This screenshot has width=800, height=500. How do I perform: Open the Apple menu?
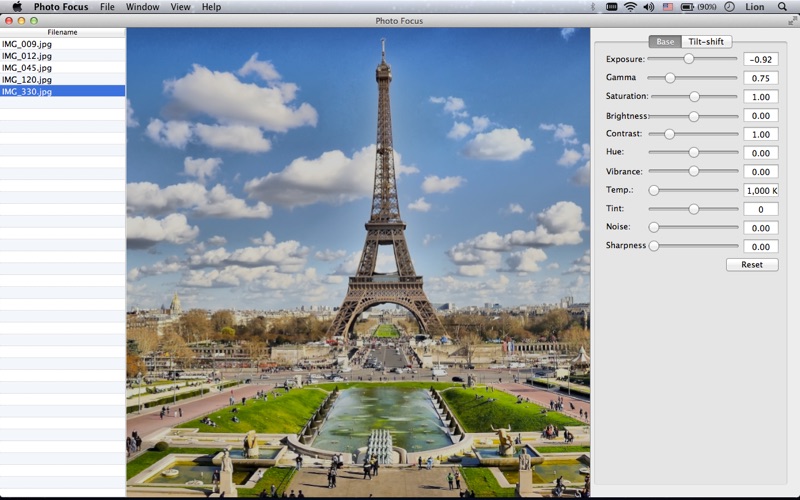point(17,7)
